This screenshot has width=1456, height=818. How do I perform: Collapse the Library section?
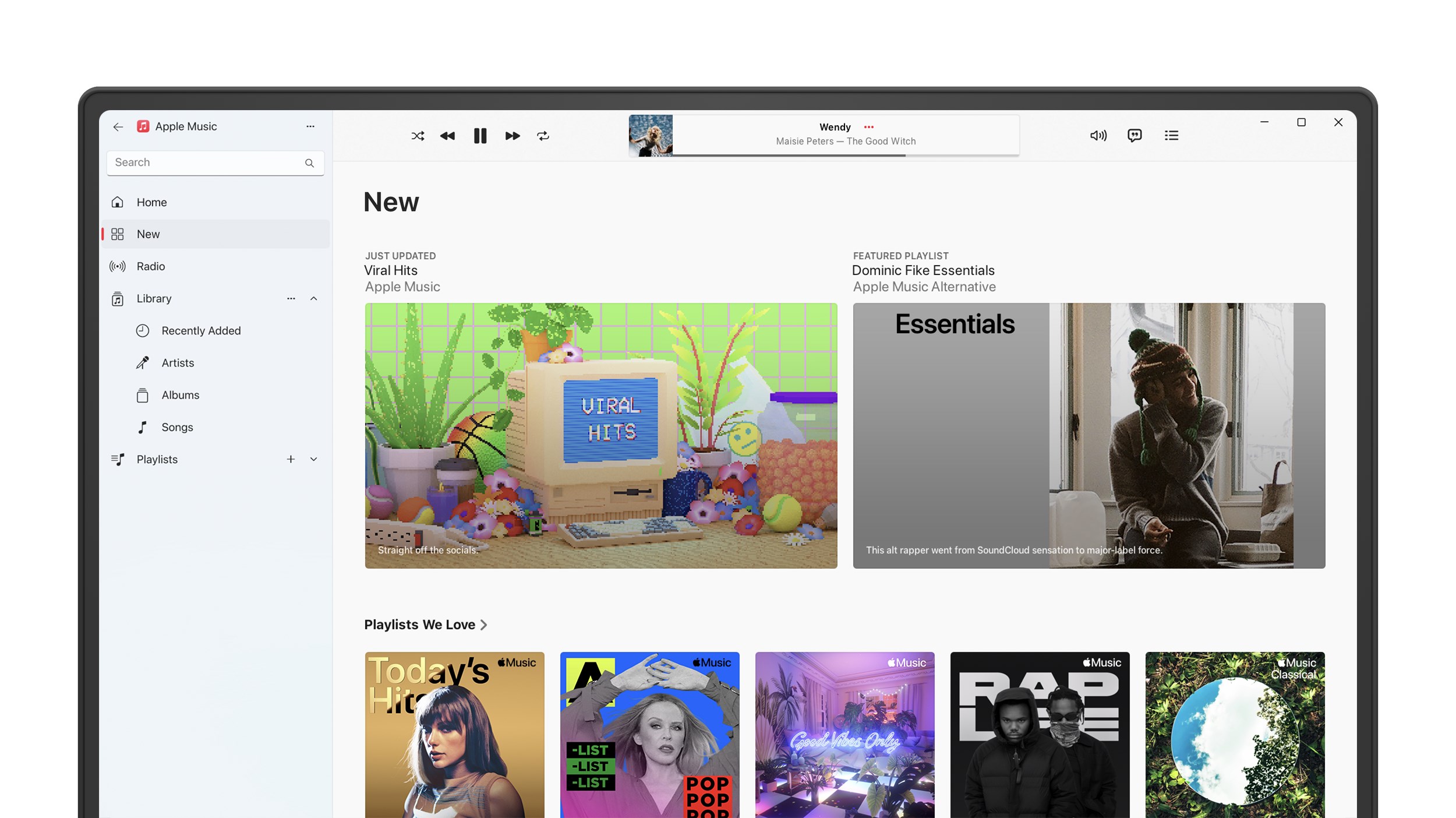click(x=314, y=298)
